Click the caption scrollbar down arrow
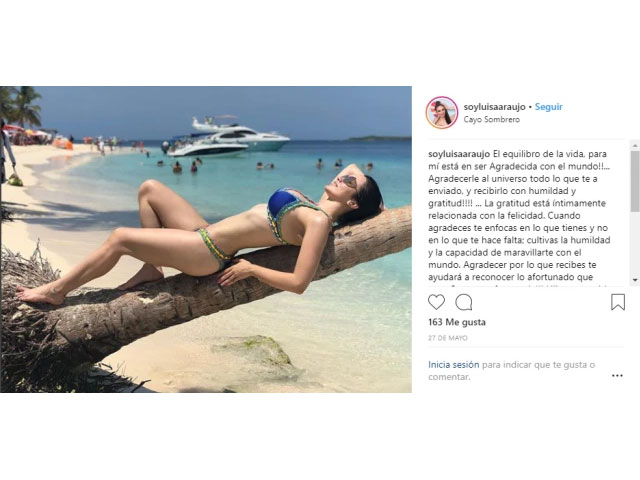640x480 pixels. point(635,280)
